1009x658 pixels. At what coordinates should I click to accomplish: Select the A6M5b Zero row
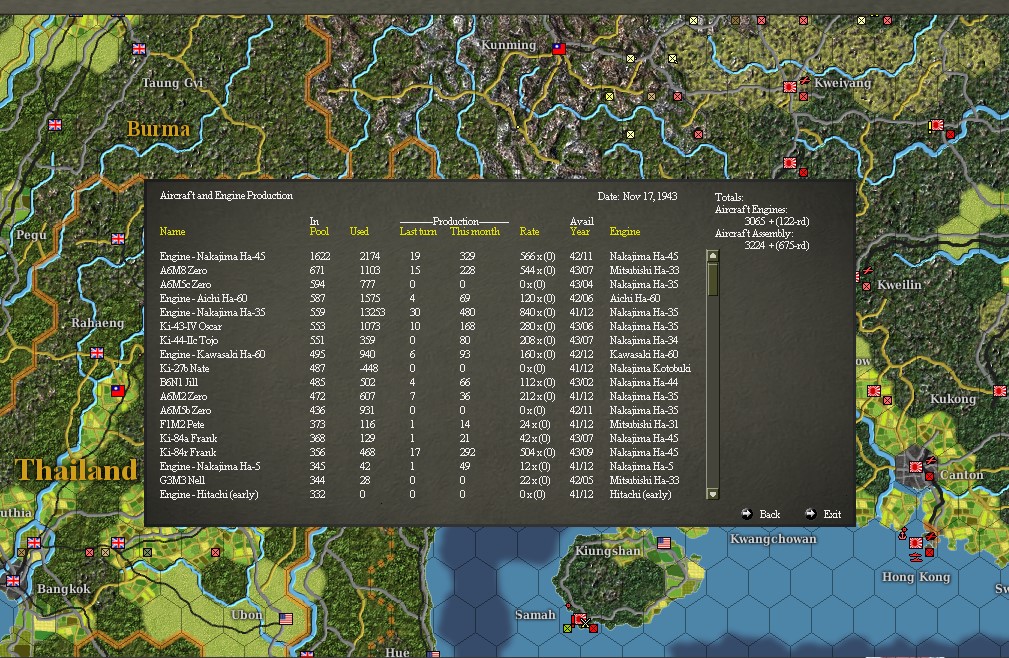(x=426, y=410)
